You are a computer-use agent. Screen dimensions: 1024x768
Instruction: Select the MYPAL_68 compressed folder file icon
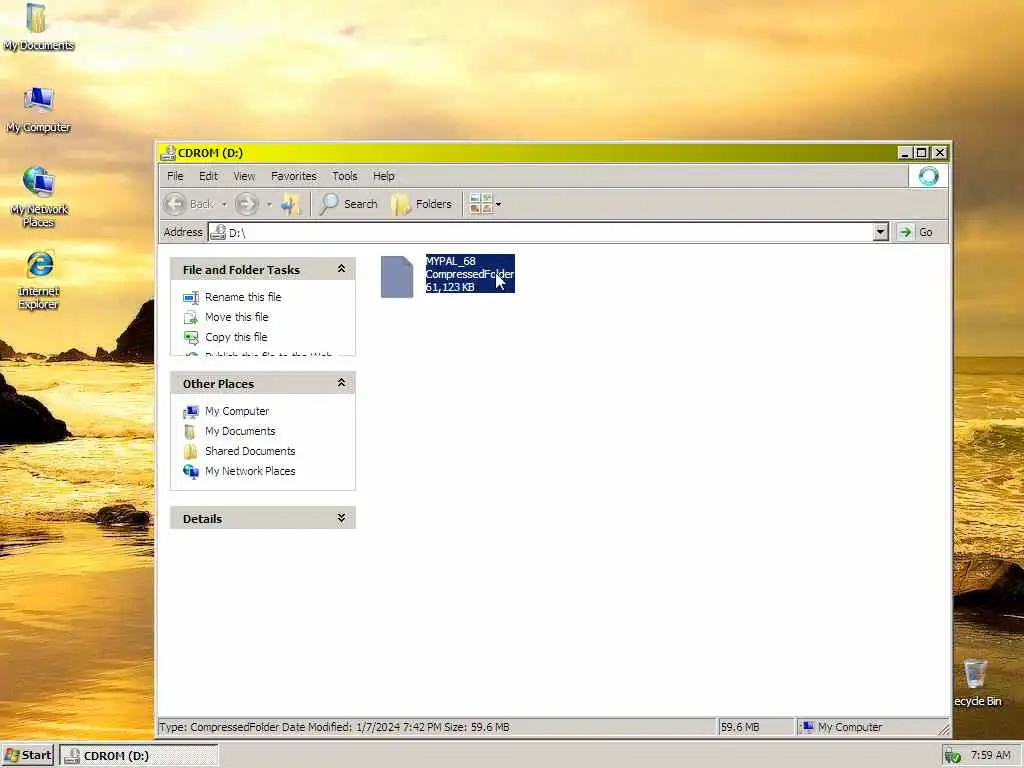397,276
